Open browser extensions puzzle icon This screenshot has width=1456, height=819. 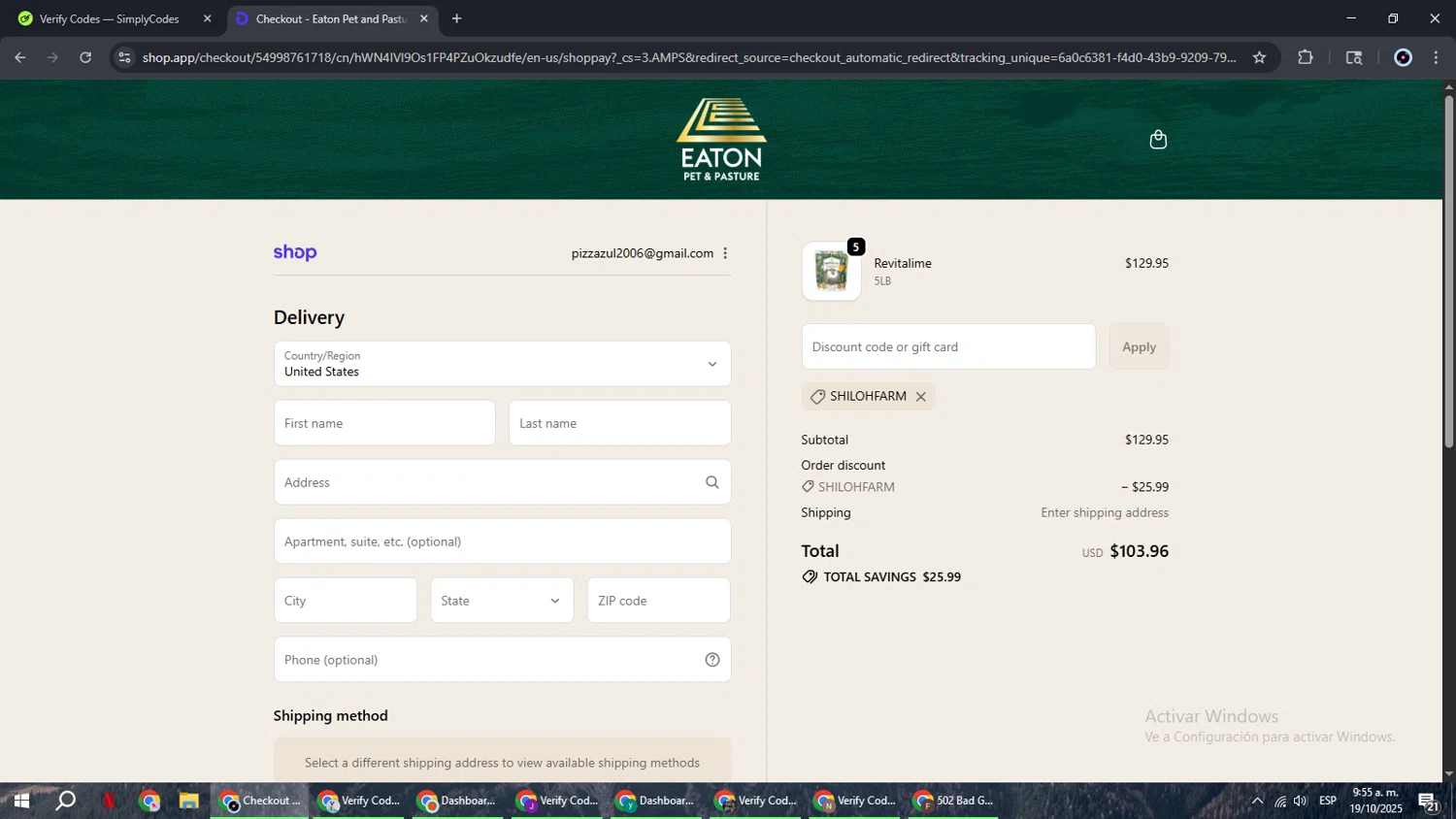tap(1306, 57)
